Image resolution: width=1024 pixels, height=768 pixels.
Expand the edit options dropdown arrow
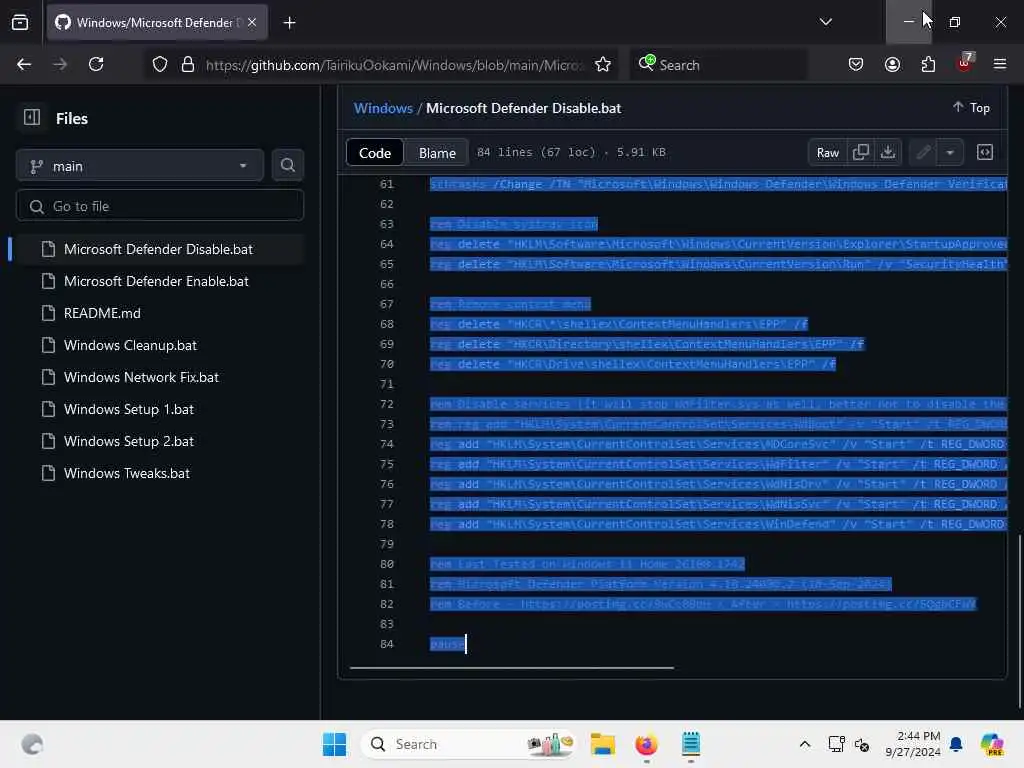(x=950, y=153)
